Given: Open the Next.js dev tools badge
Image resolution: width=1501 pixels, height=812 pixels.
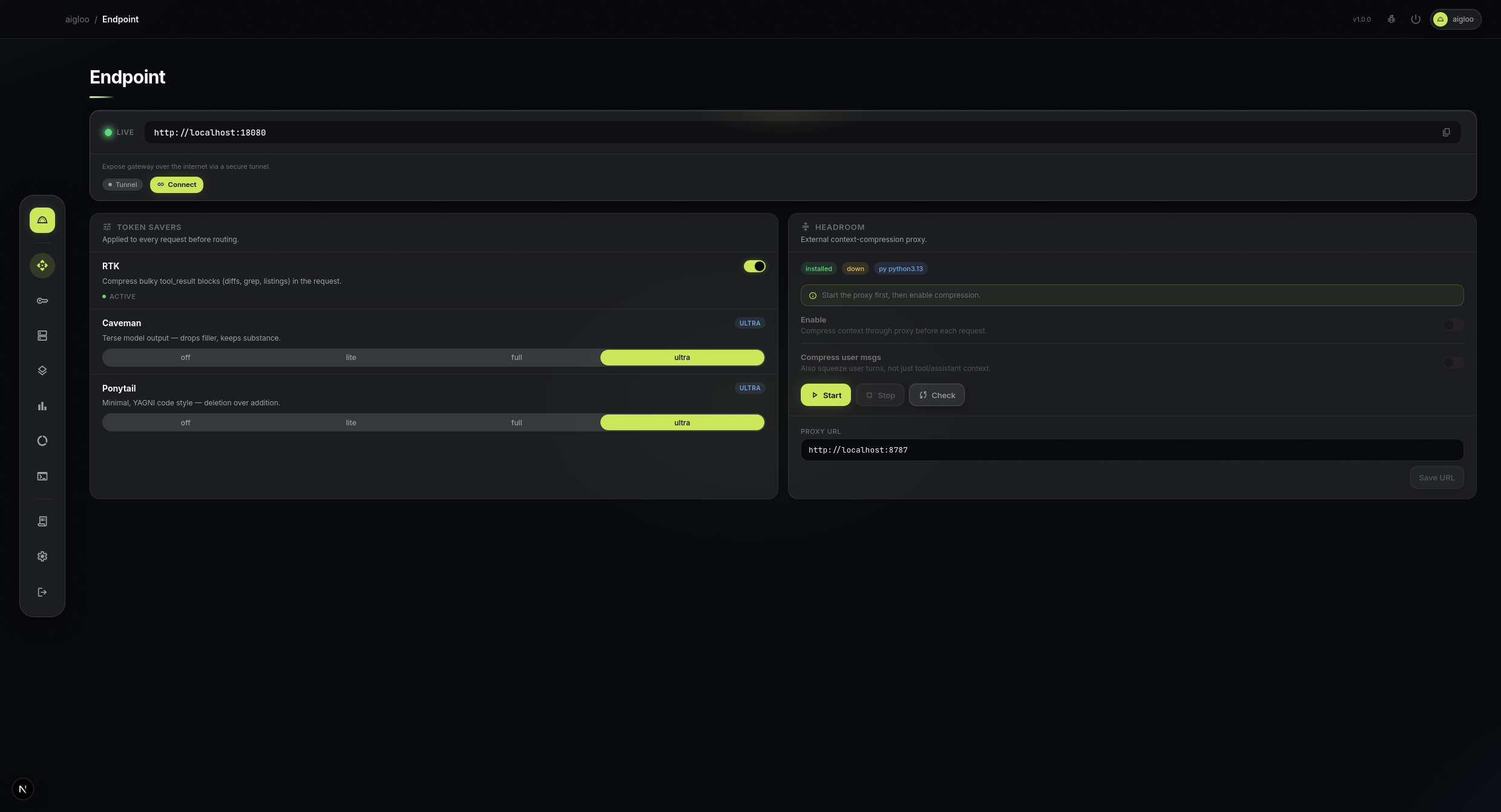Looking at the screenshot, I should pos(23,789).
